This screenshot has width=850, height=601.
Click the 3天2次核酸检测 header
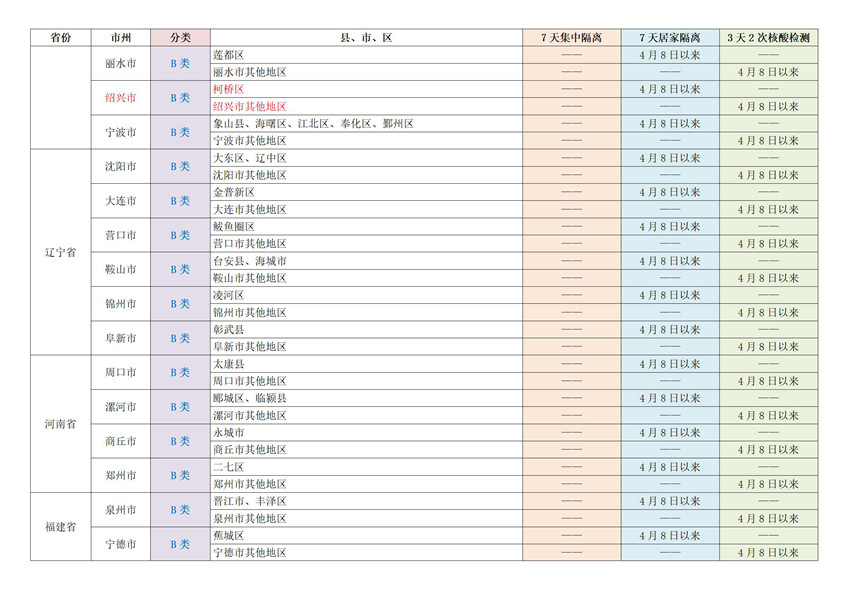(x=768, y=38)
